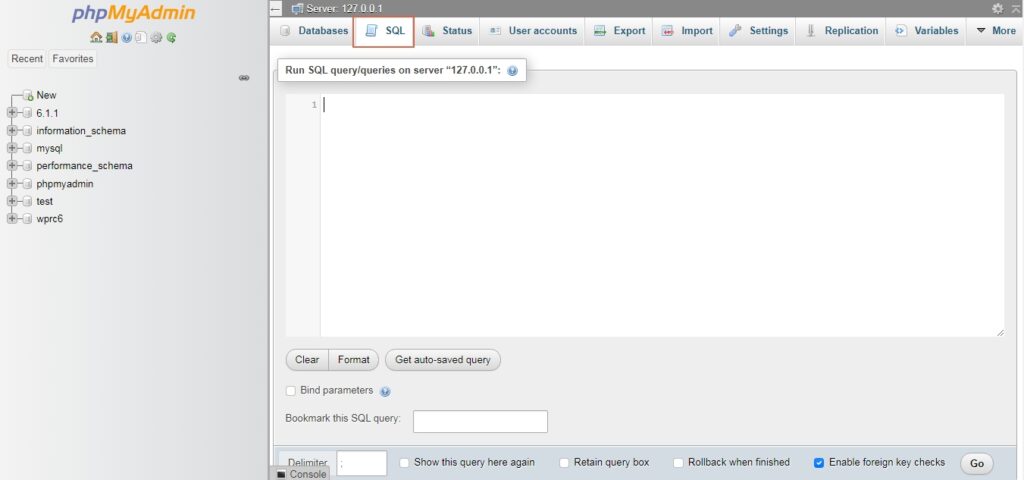Select the SQL tab

(x=384, y=31)
